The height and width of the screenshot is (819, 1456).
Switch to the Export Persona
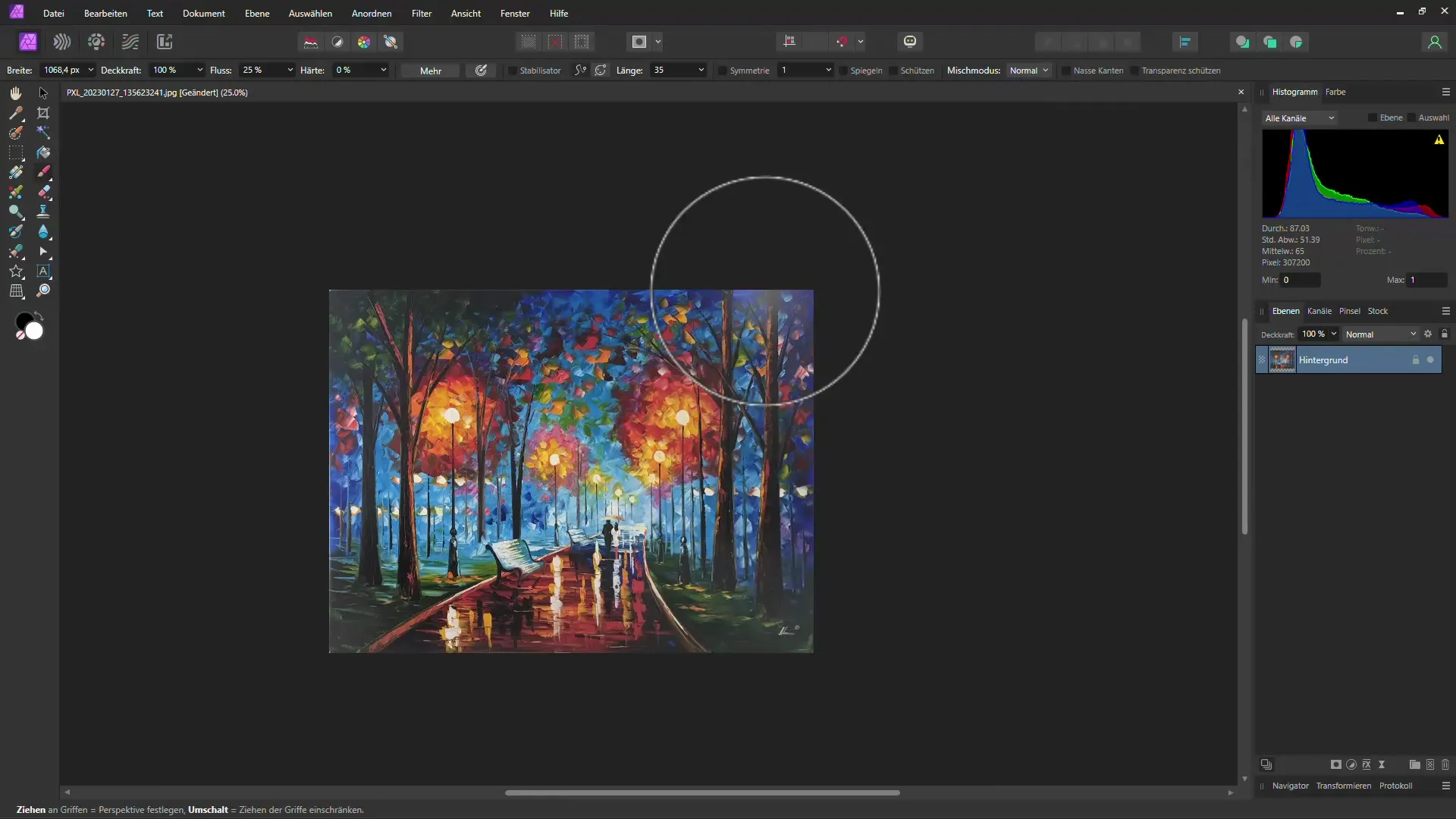pos(165,42)
